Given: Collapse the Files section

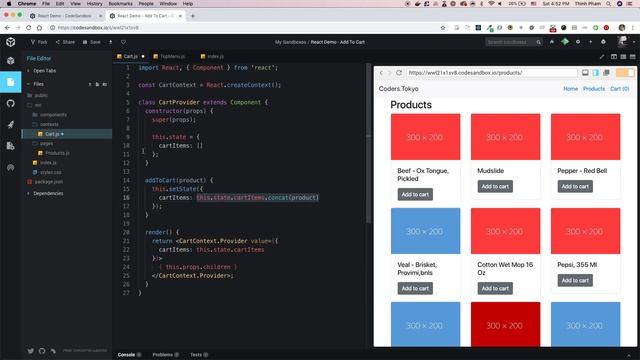Looking at the screenshot, I should click(38, 84).
